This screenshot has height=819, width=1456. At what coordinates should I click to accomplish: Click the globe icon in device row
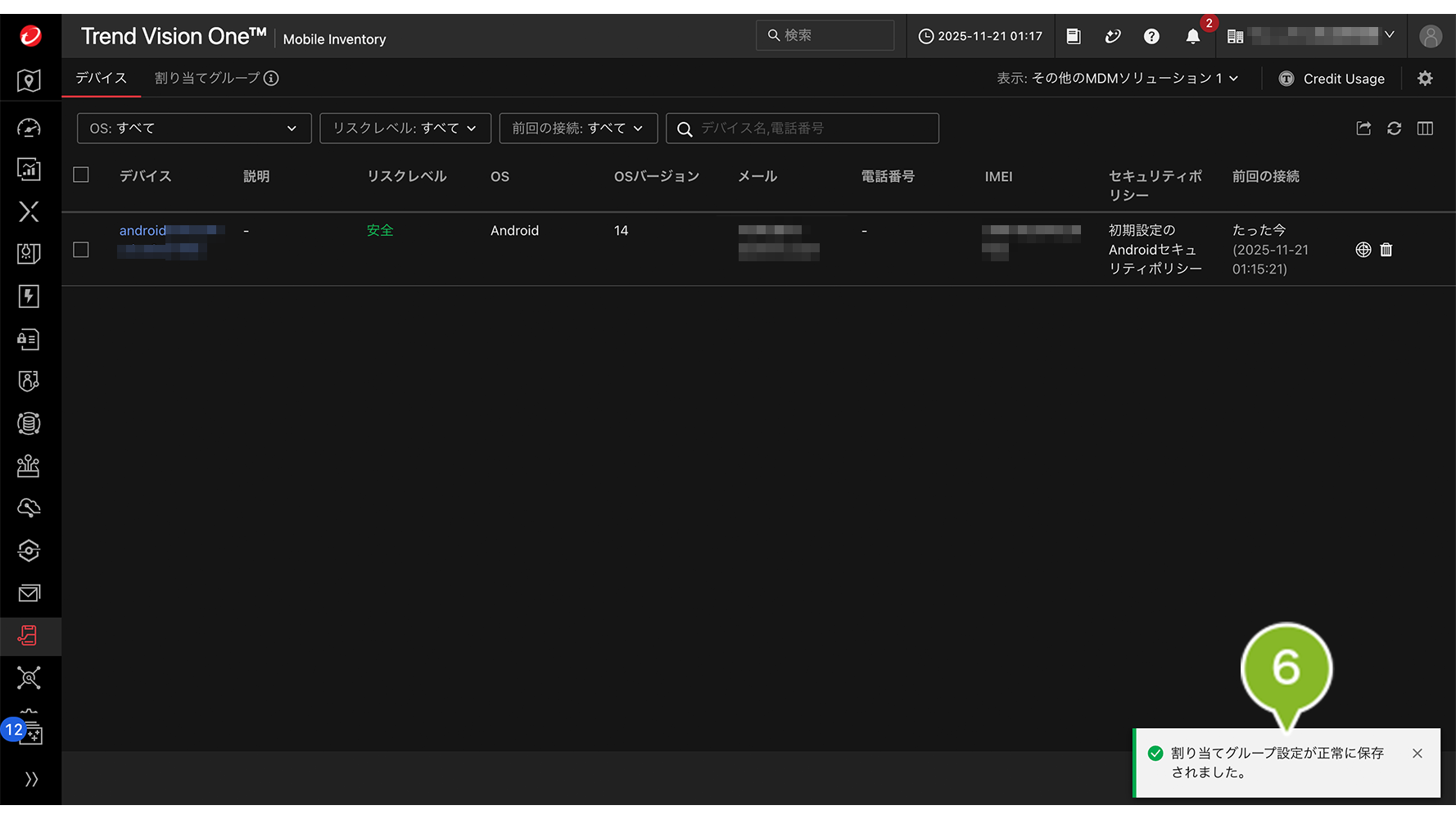pos(1363,250)
